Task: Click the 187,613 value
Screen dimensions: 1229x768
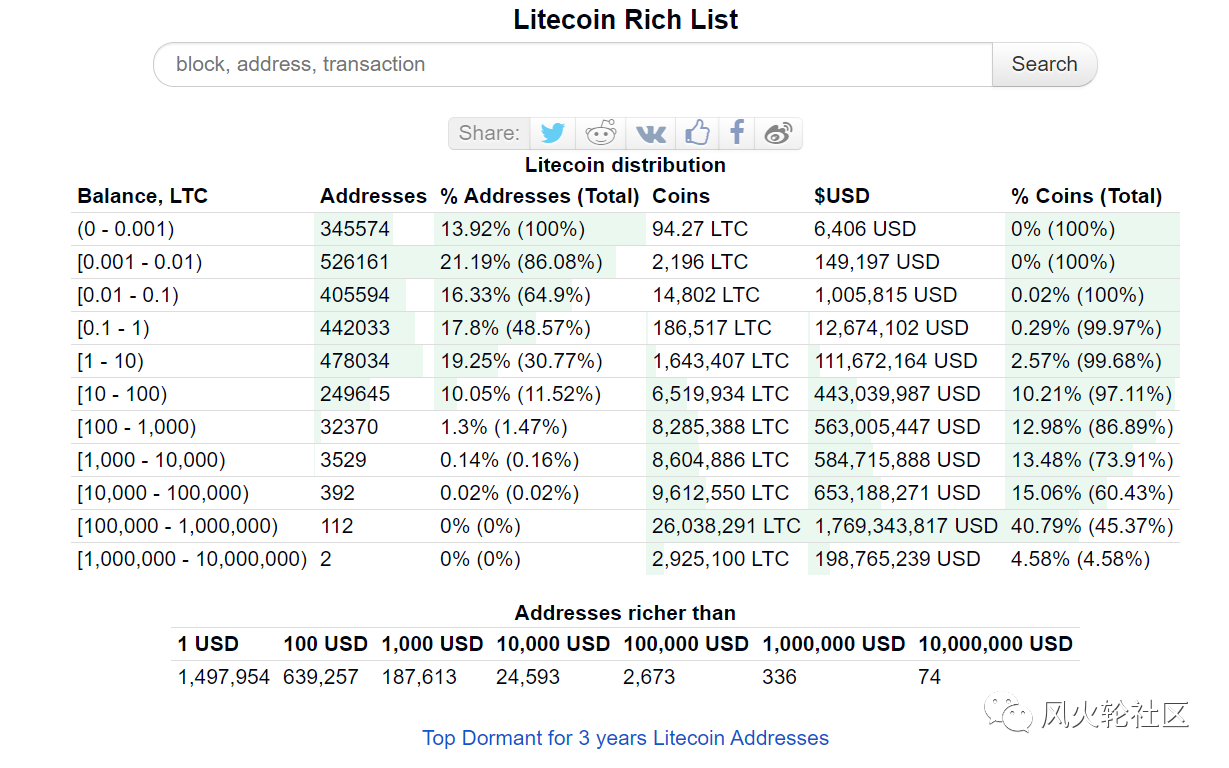Action: (419, 677)
